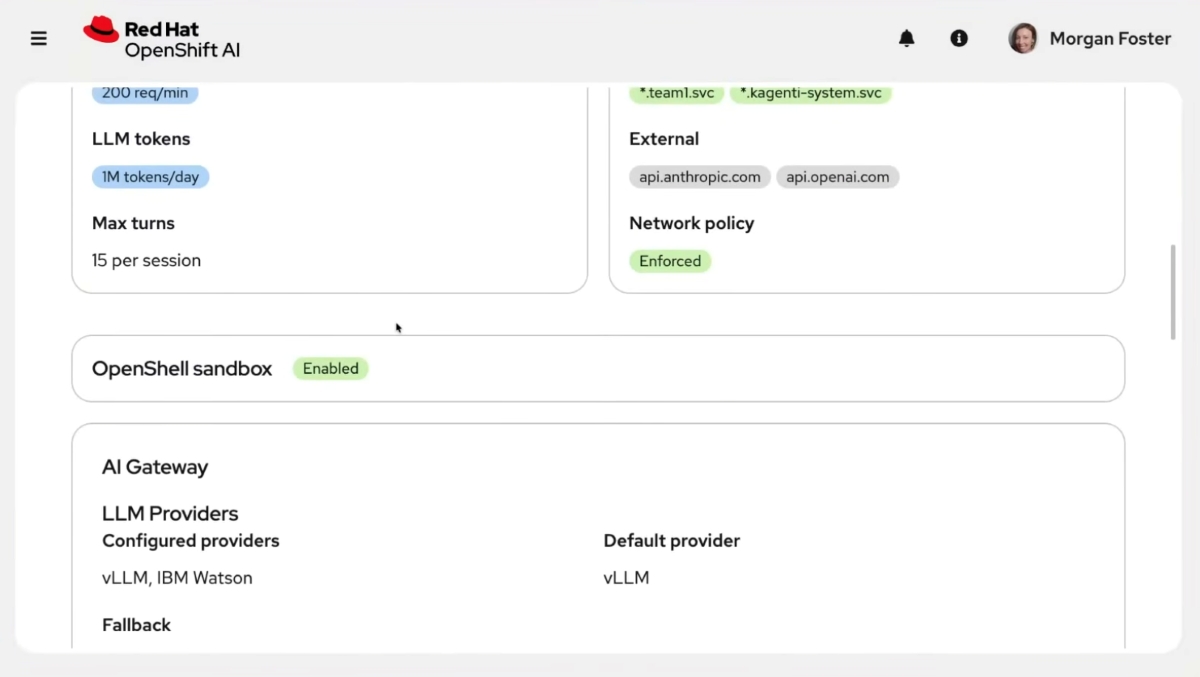This screenshot has height=677, width=1200.
Task: Select the api.anthropic.com chip
Action: pos(700,177)
